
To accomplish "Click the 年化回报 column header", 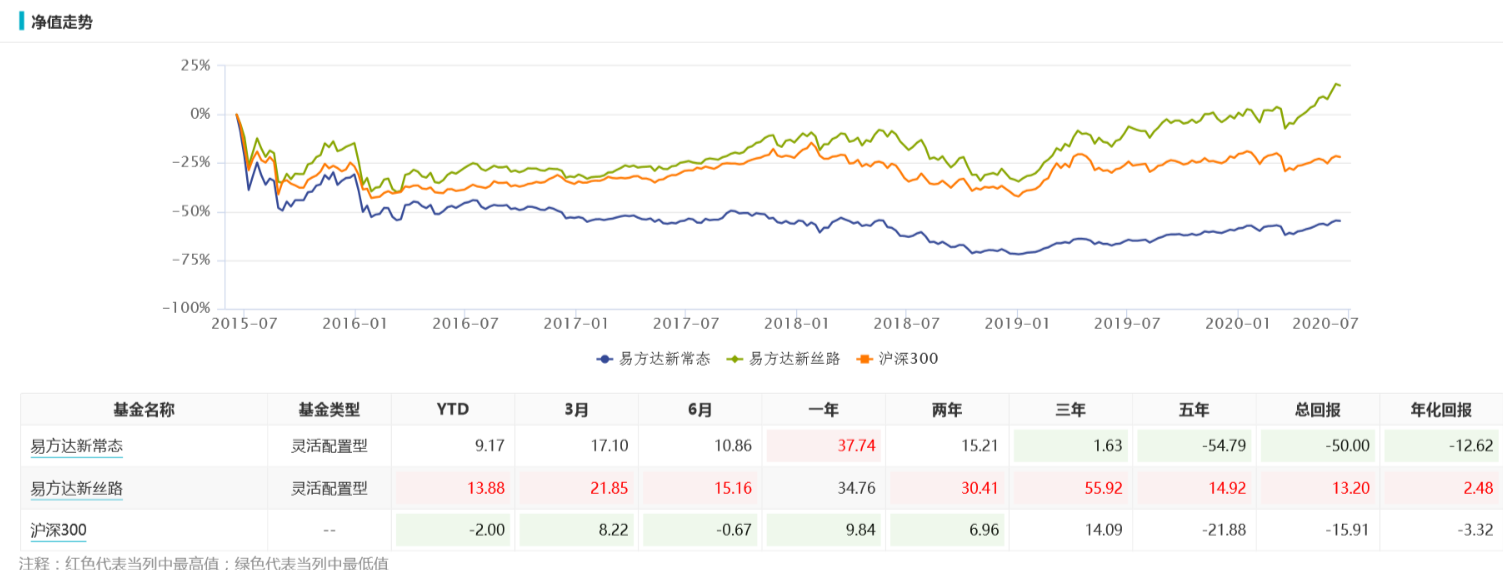I will pos(1441,410).
